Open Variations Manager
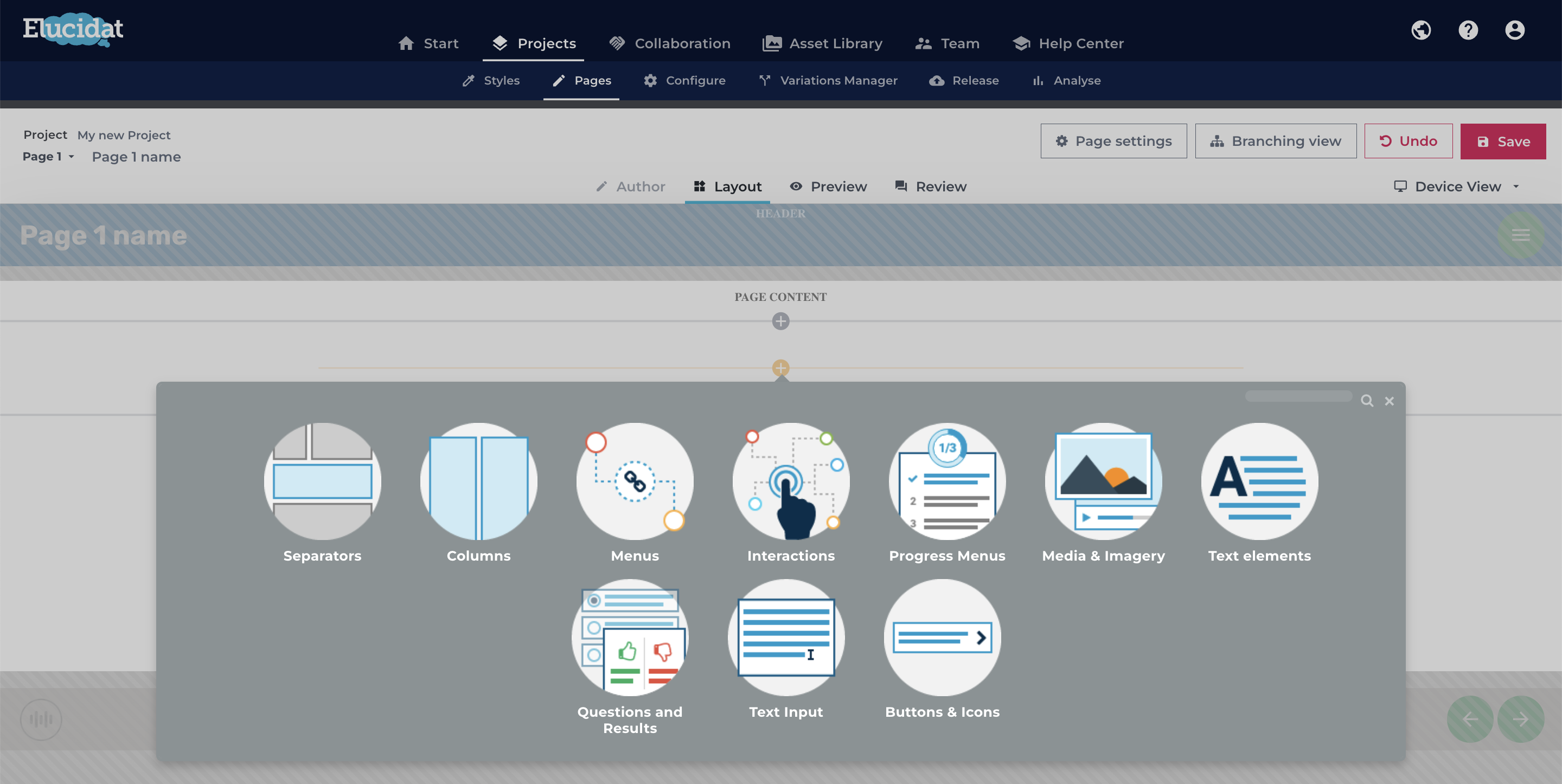Image resolution: width=1562 pixels, height=784 pixels. point(828,81)
